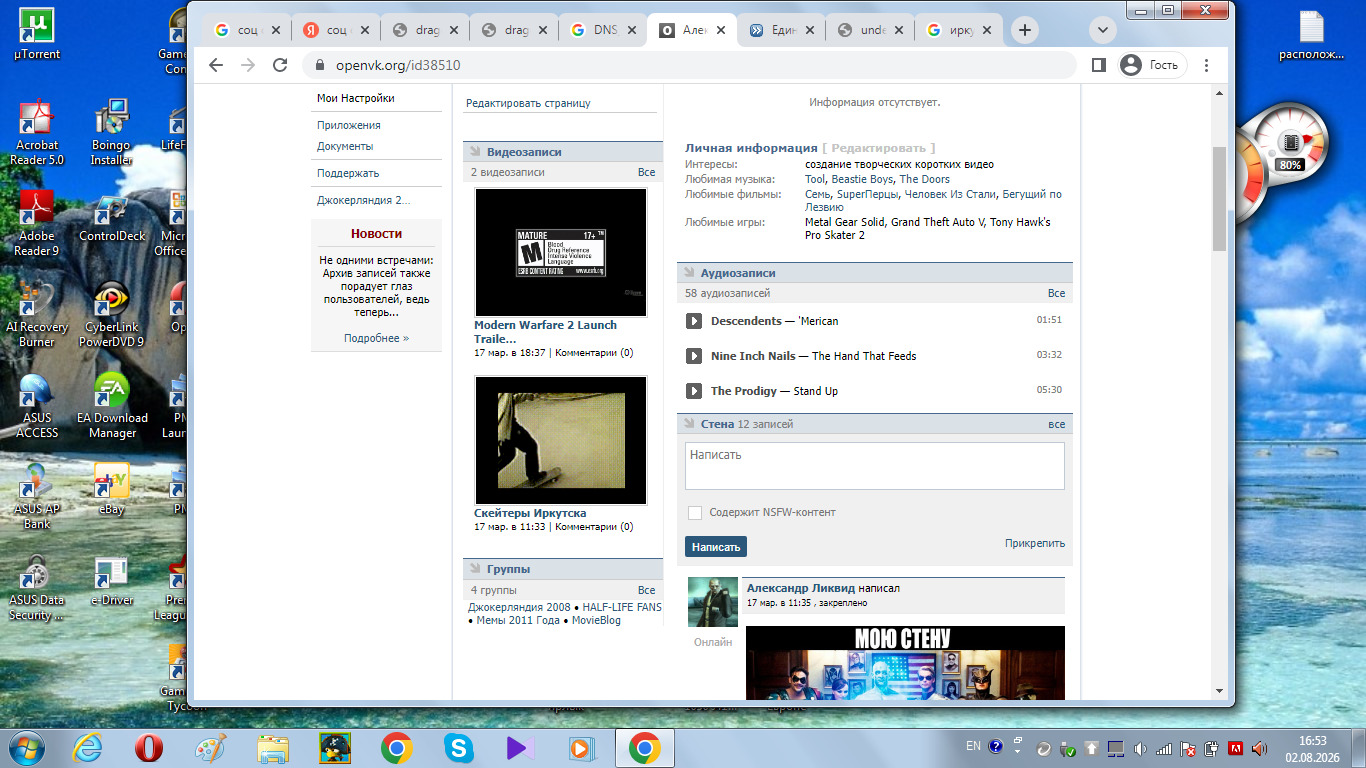1366x768 pixels.
Task: Open the Гость profile menu in Chrome
Action: click(1150, 65)
